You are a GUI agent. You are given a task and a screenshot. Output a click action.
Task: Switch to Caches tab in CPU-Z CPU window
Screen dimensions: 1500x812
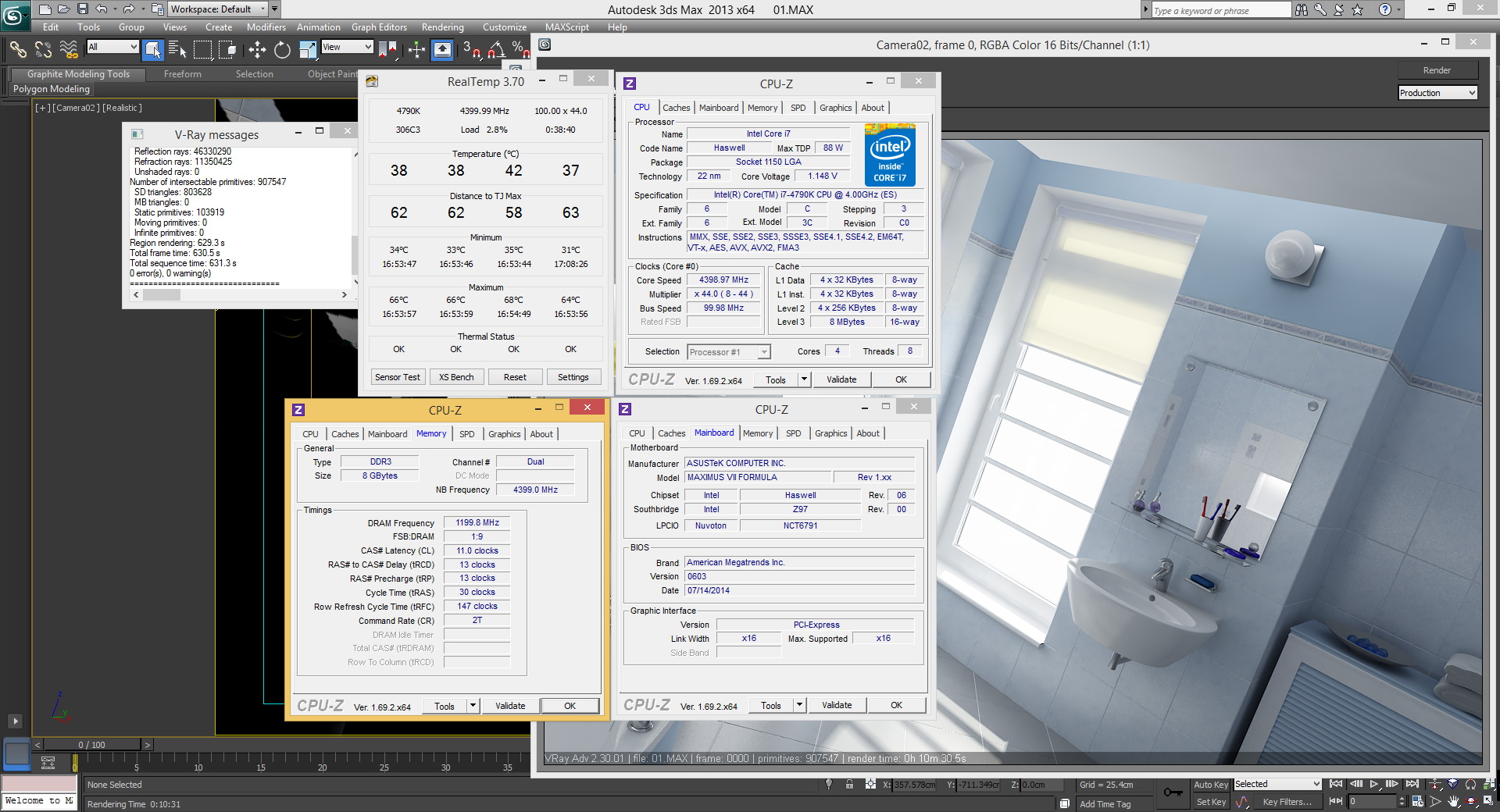676,108
